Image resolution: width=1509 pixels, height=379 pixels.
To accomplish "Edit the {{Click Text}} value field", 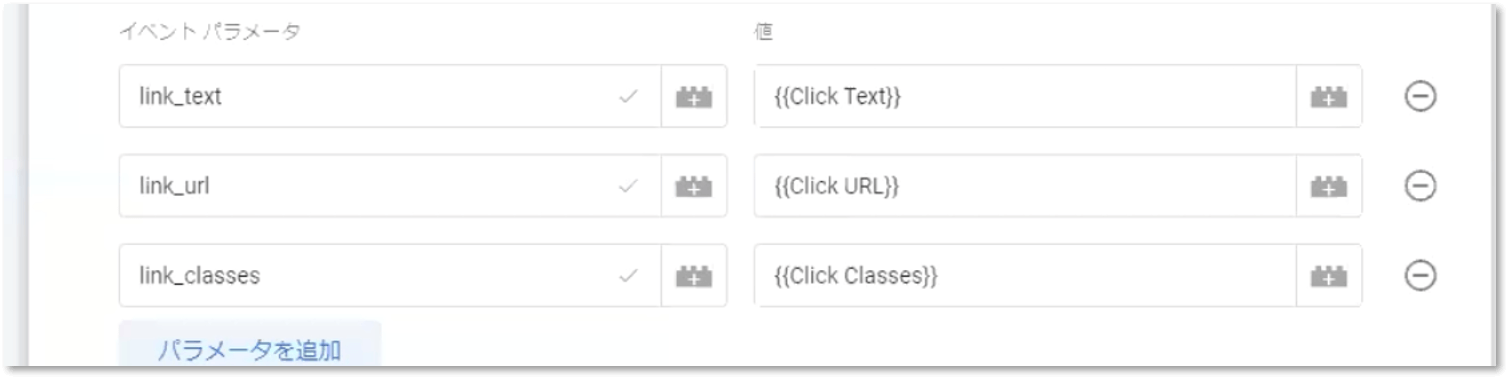I will tap(1026, 97).
